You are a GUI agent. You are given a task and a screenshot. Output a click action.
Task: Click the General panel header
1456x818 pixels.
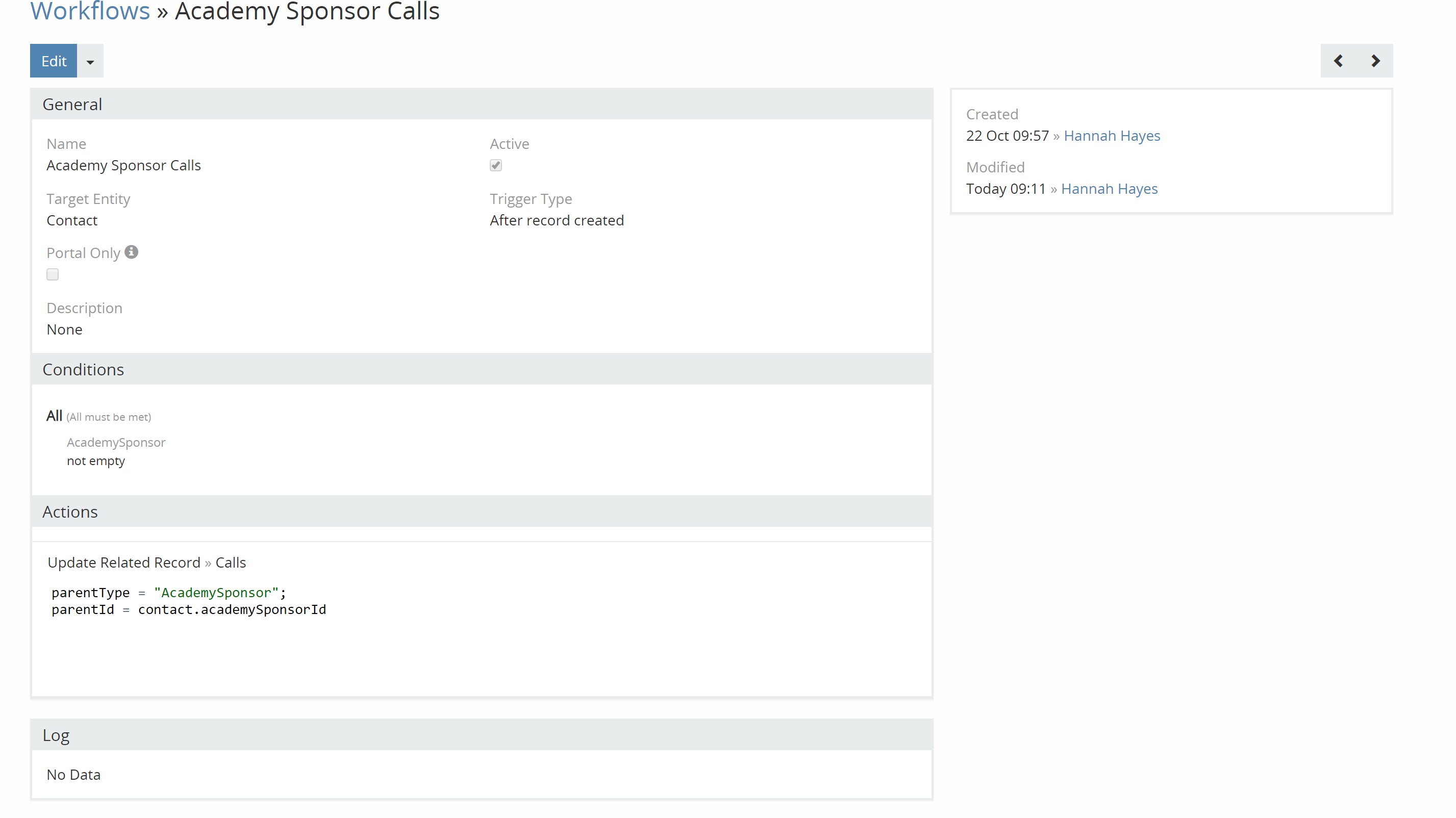click(x=72, y=105)
